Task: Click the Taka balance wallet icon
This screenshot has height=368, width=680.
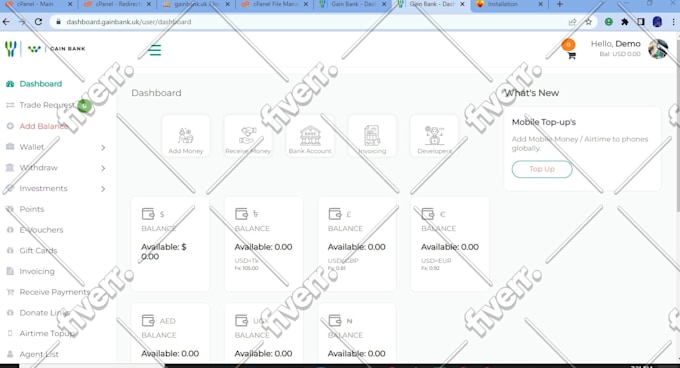Action: (241, 214)
